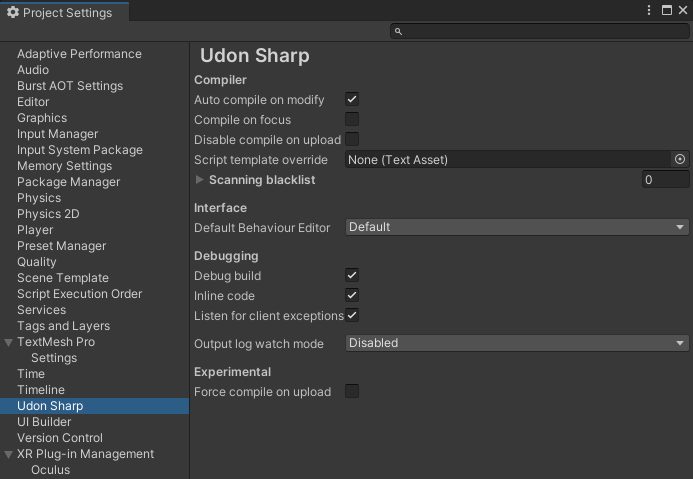Click the Scanning blacklist size field
This screenshot has height=479, width=693.
coord(665,179)
